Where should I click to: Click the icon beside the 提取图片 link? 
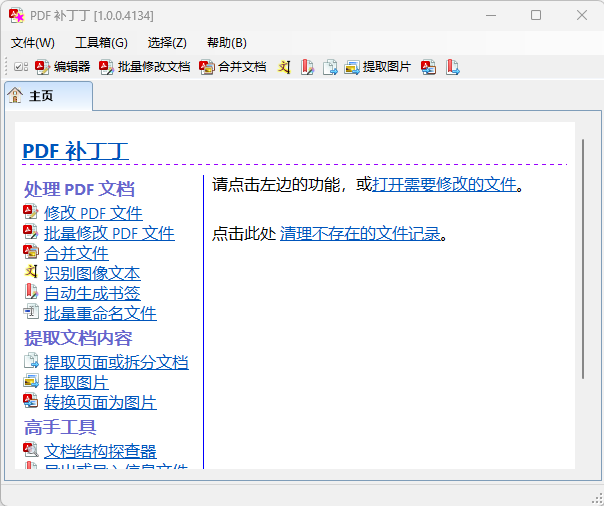tap(31, 381)
